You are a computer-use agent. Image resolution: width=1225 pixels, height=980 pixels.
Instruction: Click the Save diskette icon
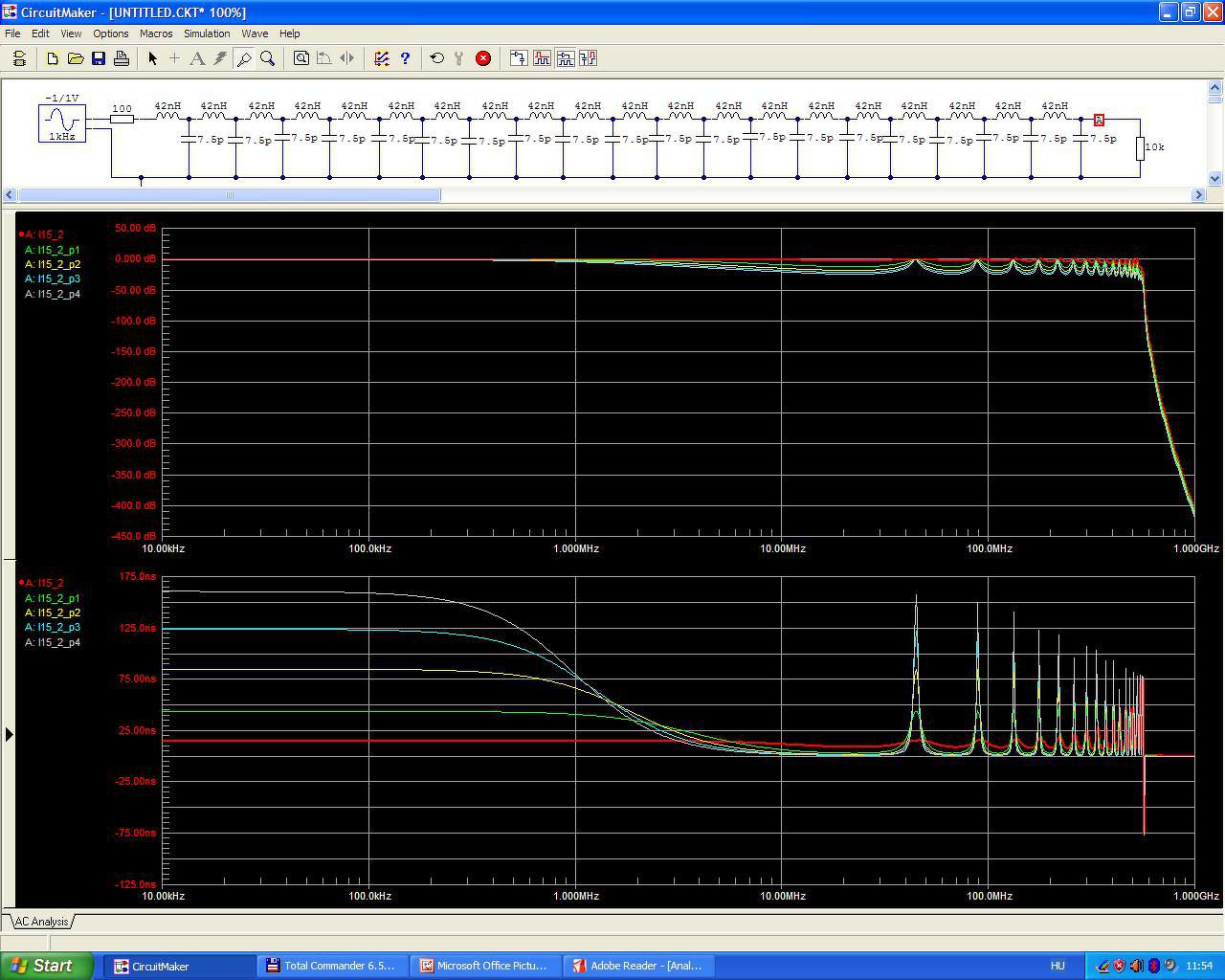99,58
